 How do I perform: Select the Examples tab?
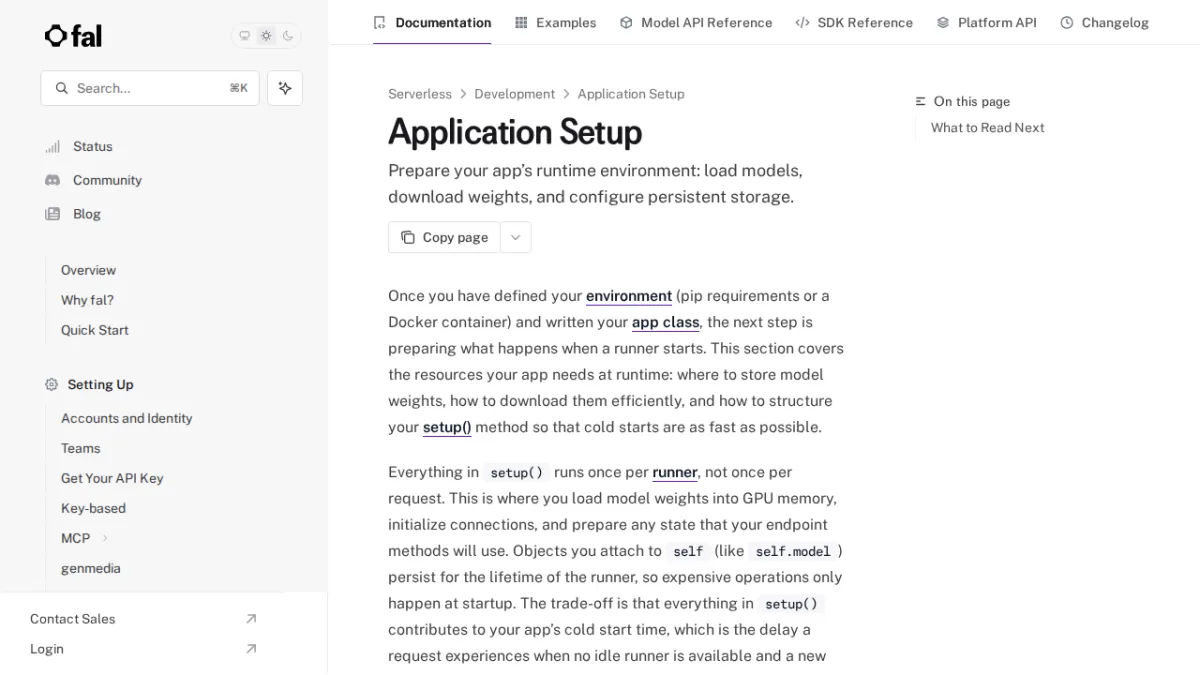pos(555,22)
